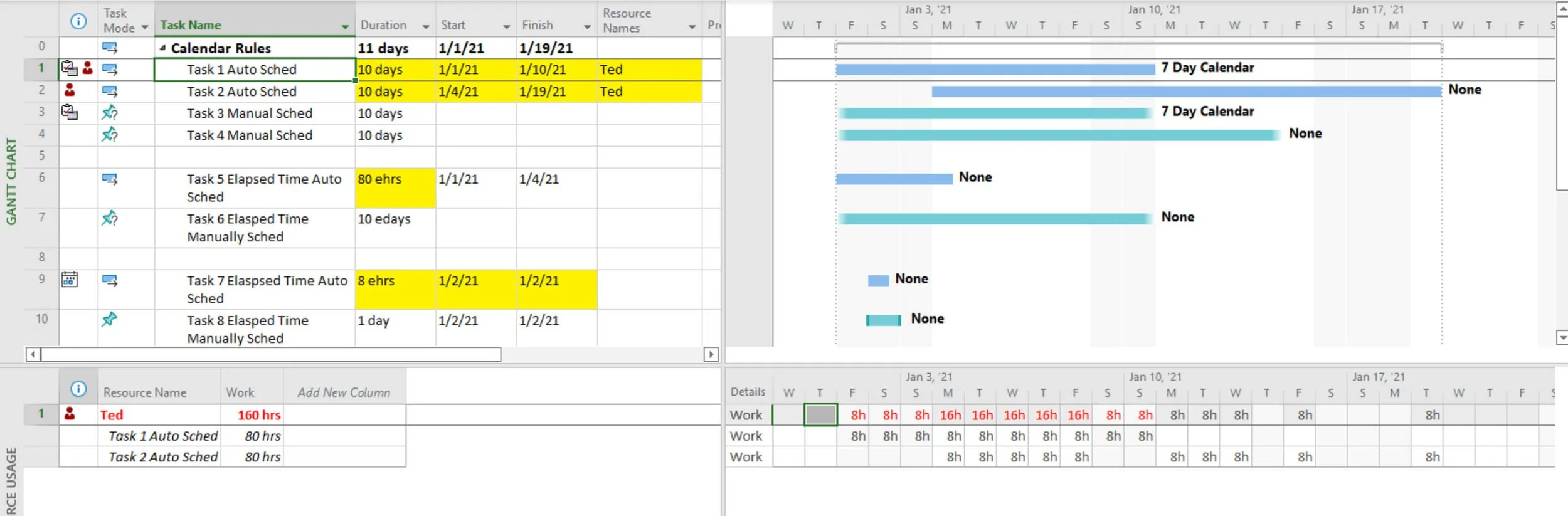Click manual schedule pin icon for Task 3
This screenshot has height=516, width=1568.
point(110,113)
